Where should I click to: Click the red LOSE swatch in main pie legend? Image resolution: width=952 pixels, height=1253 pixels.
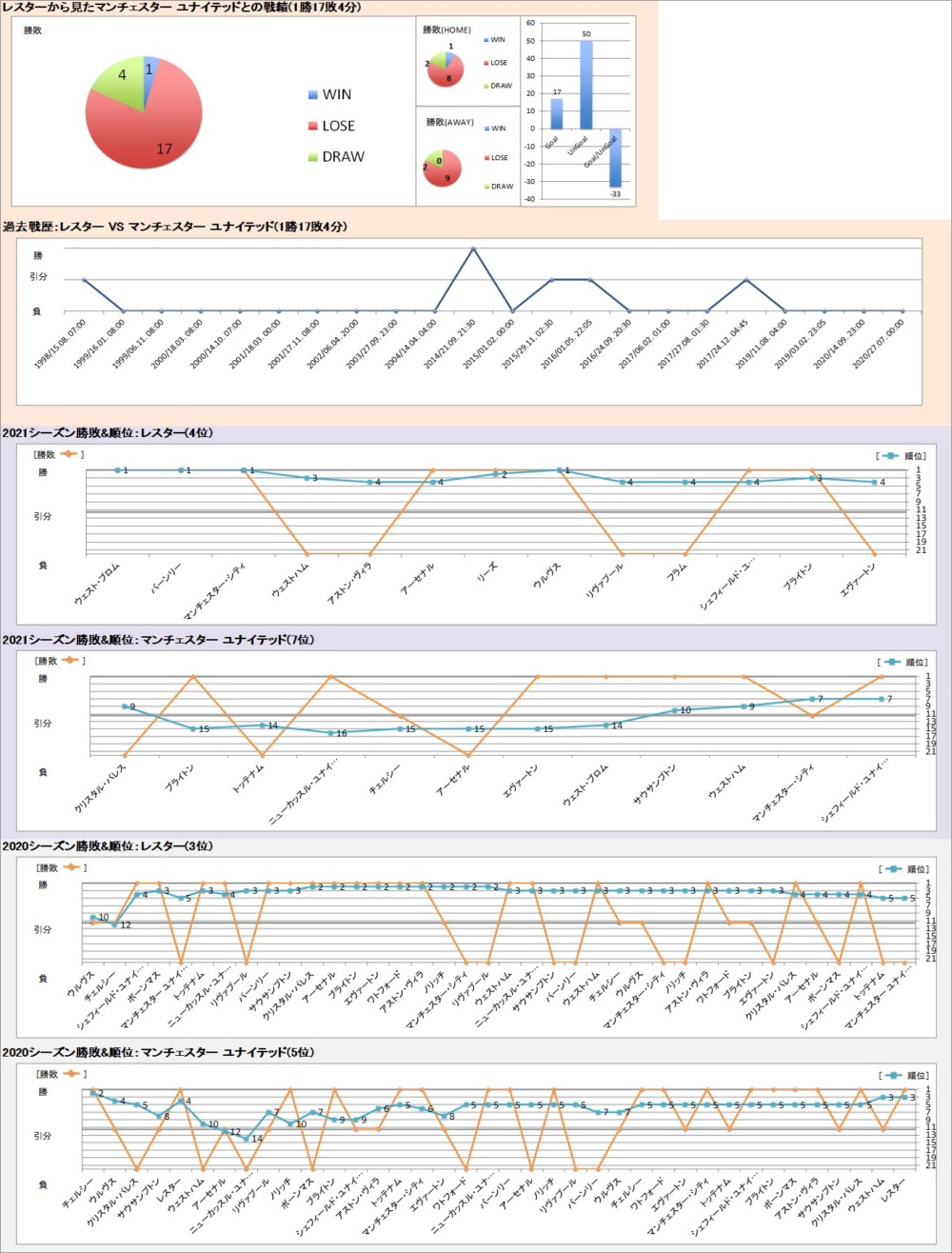click(313, 127)
